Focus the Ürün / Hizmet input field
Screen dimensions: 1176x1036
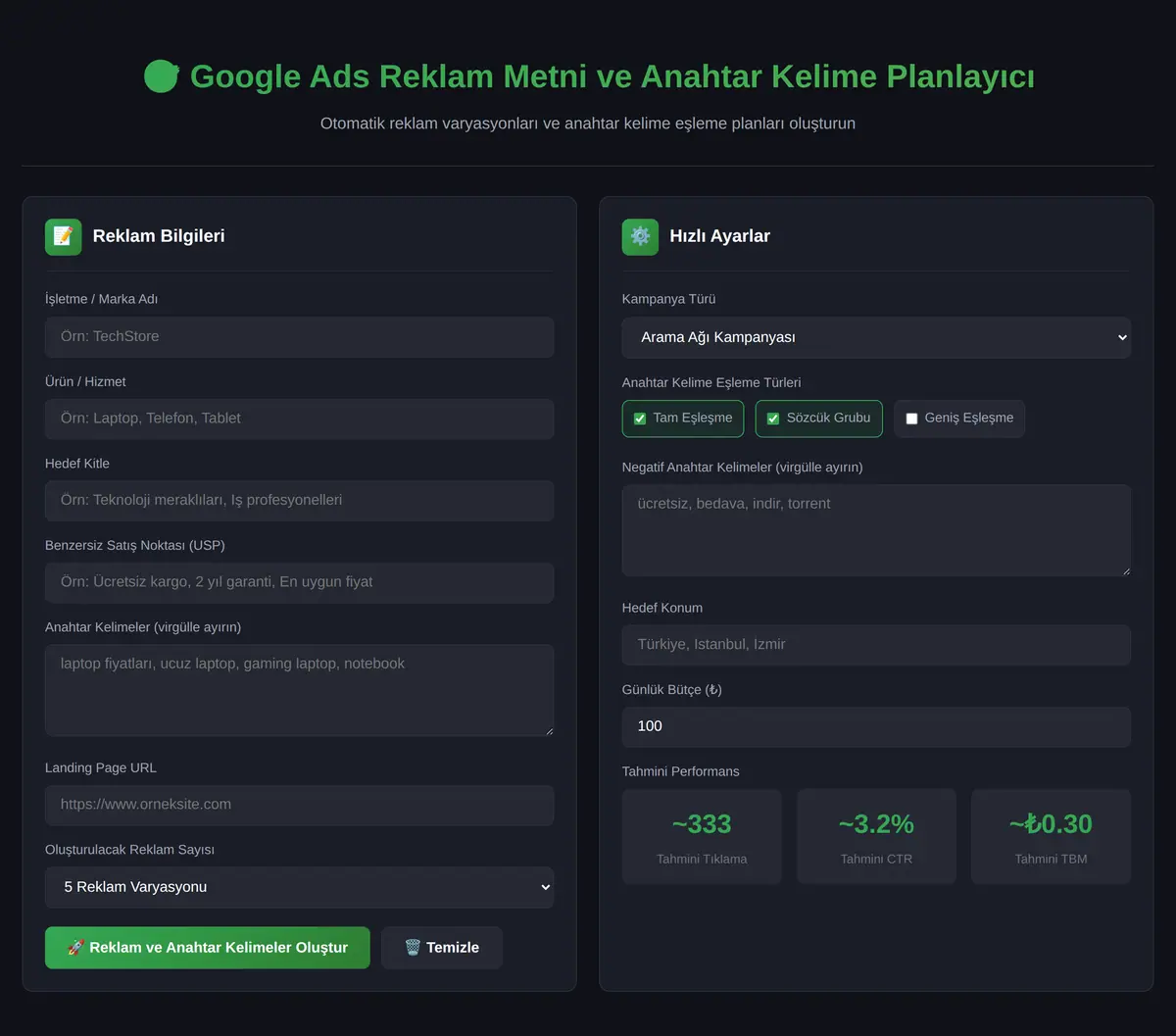click(299, 419)
